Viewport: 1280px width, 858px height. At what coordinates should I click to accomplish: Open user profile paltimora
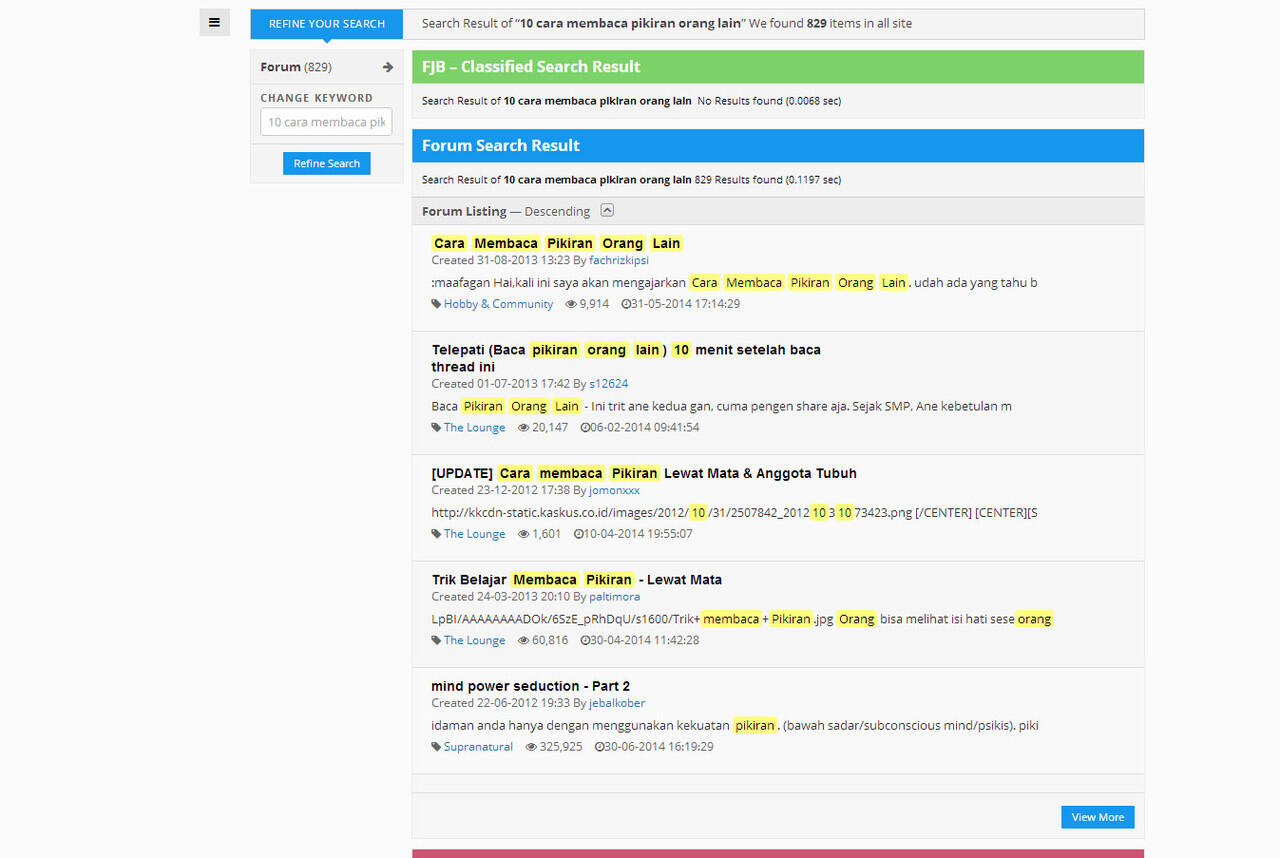[x=615, y=597]
